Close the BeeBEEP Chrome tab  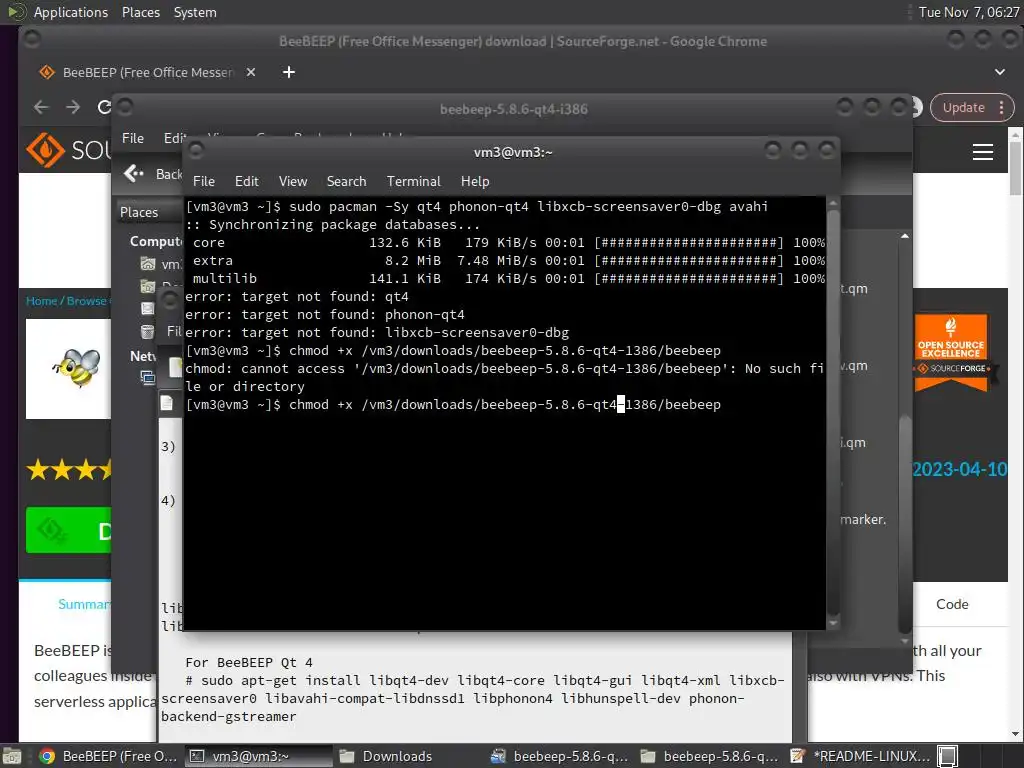pos(251,72)
